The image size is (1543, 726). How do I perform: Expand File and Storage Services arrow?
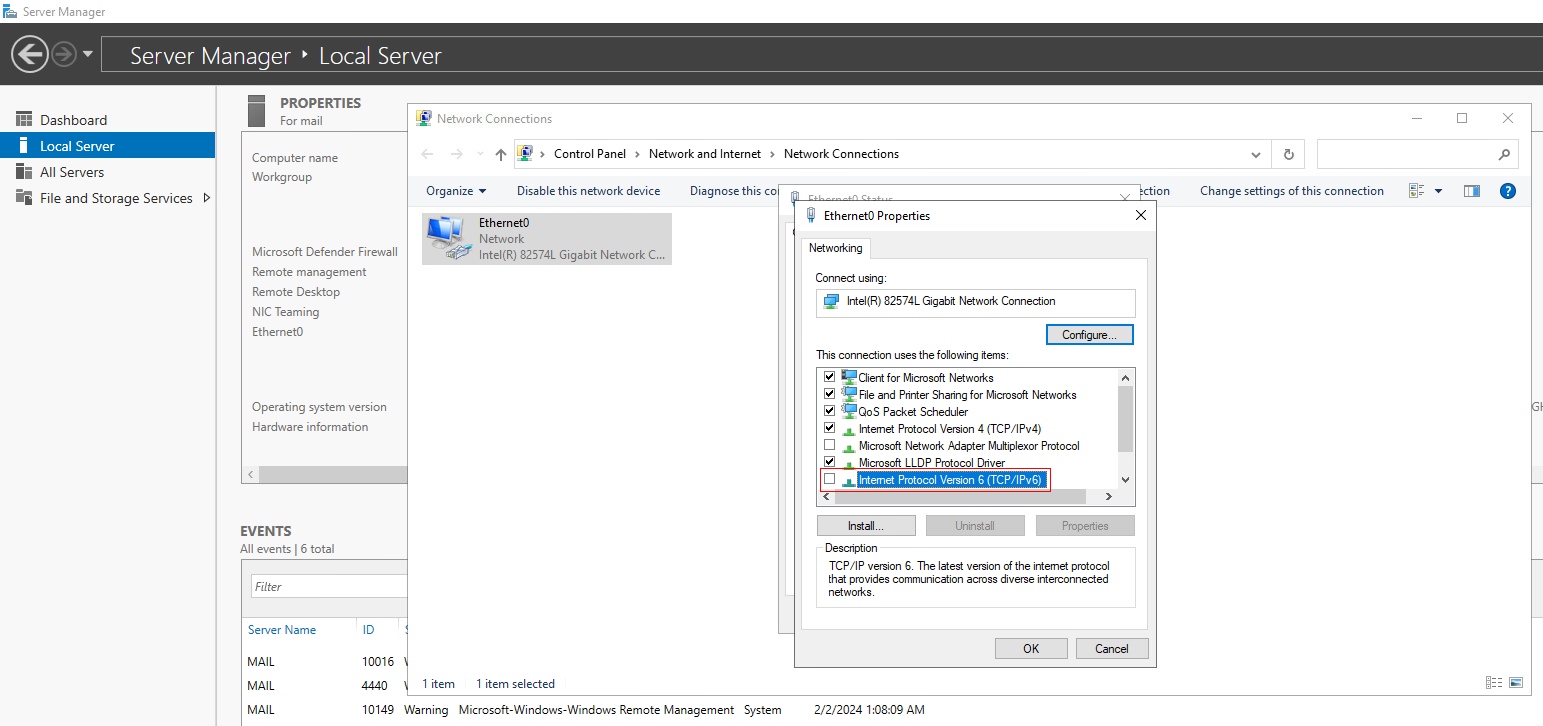207,198
